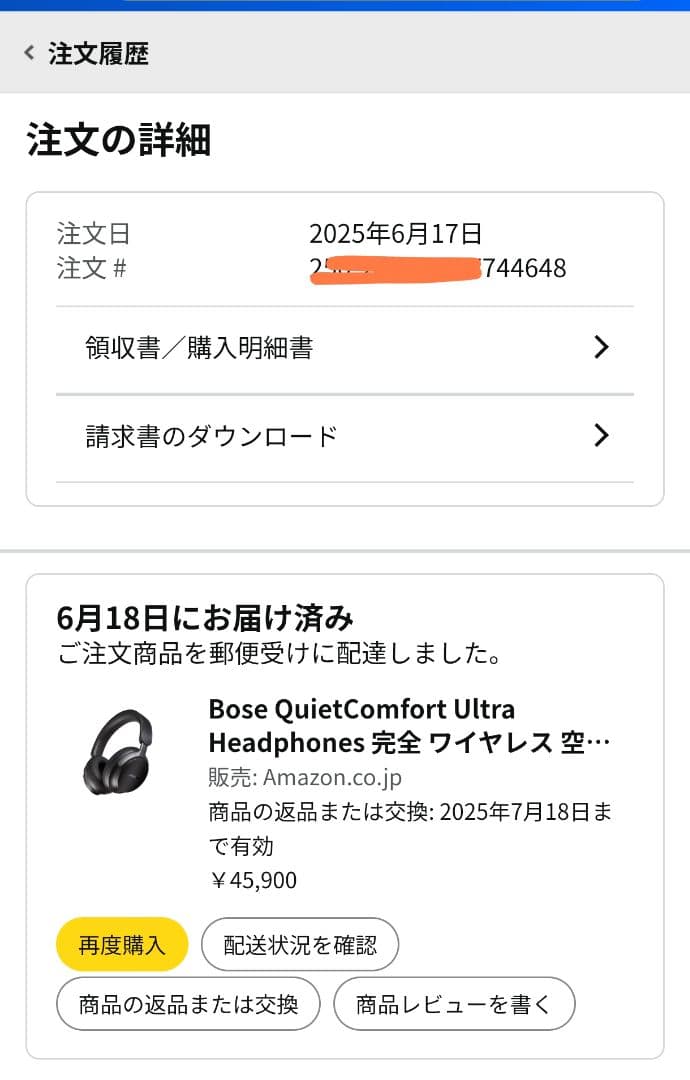
Task: Click the back arrow next to 注文履歴
Action: (x=27, y=52)
